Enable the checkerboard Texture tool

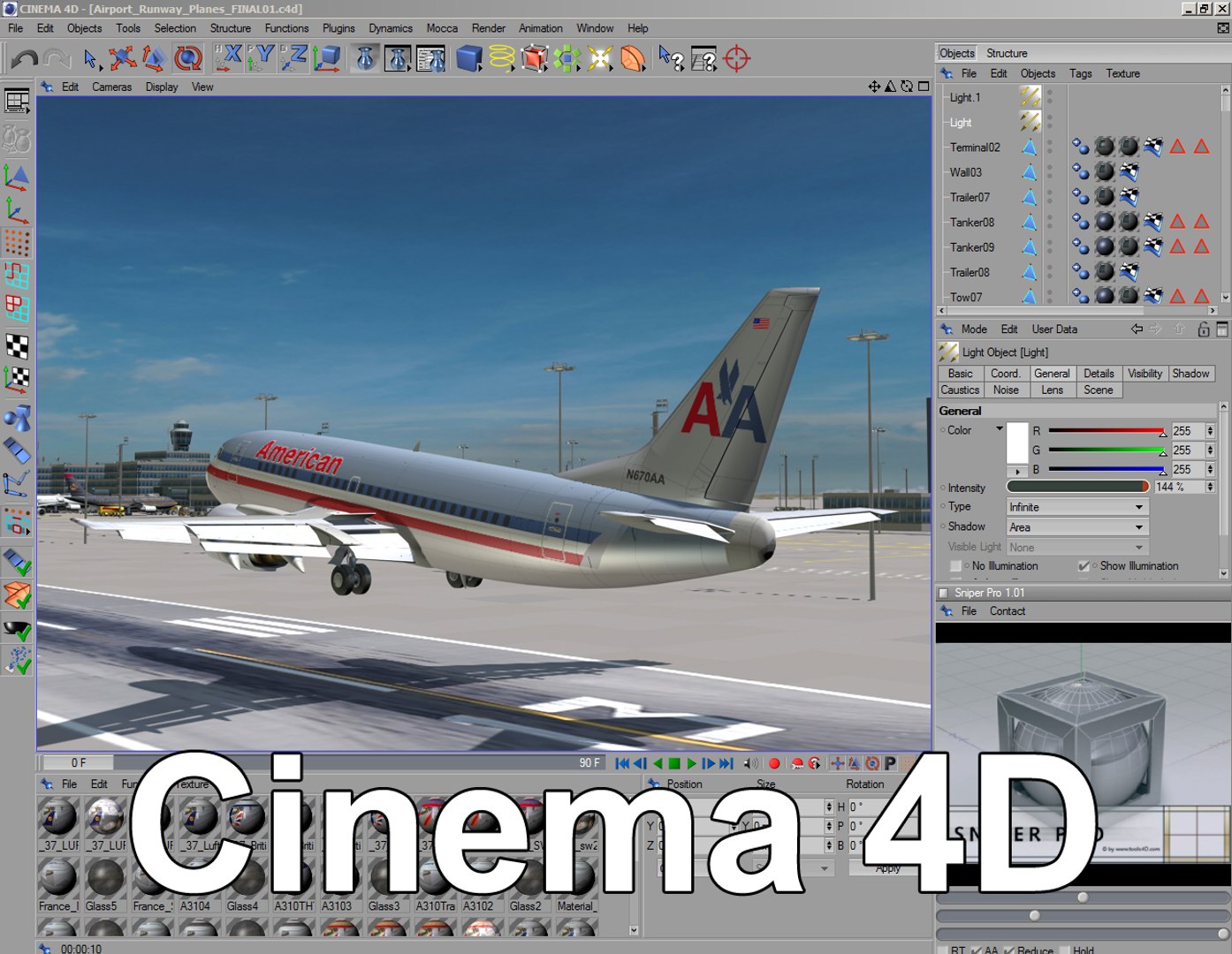17,346
